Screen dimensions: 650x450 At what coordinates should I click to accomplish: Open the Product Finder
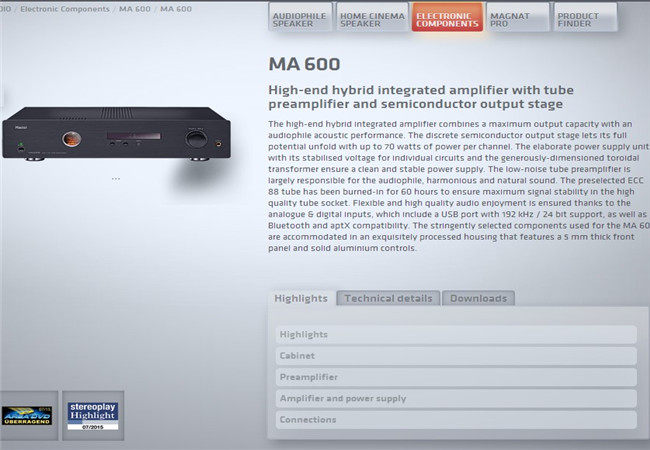585,17
